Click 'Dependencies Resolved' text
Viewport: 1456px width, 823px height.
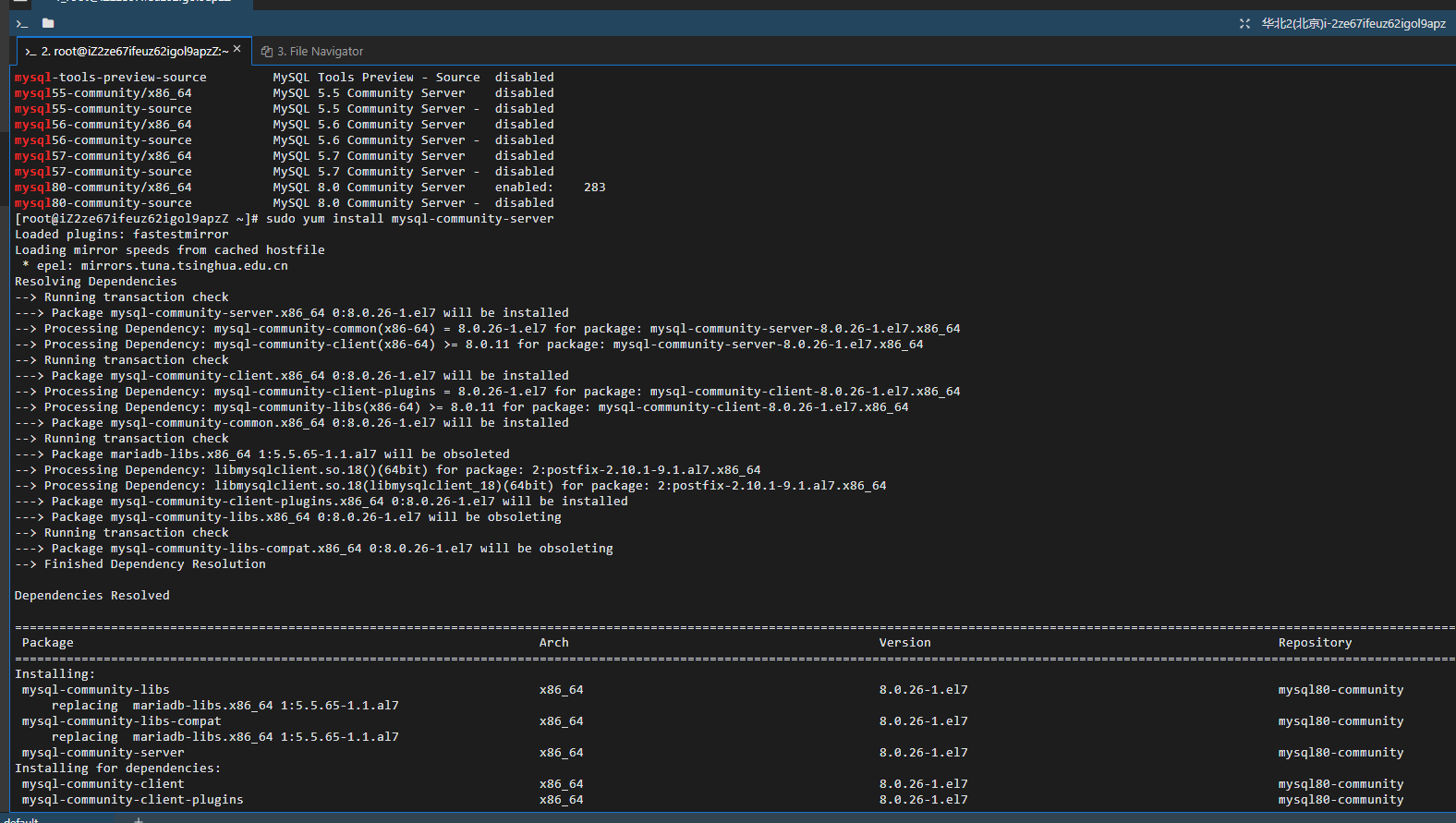[x=92, y=596]
